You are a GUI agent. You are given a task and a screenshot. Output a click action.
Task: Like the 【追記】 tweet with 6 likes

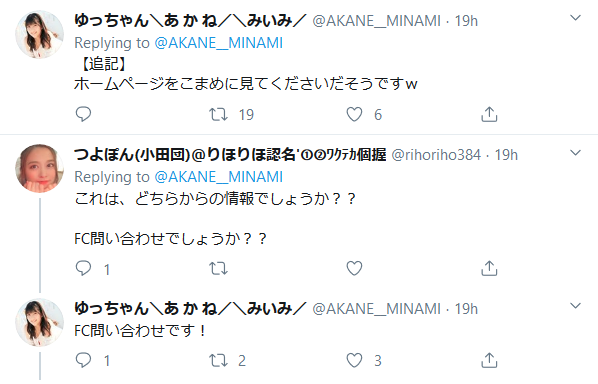click(x=354, y=114)
